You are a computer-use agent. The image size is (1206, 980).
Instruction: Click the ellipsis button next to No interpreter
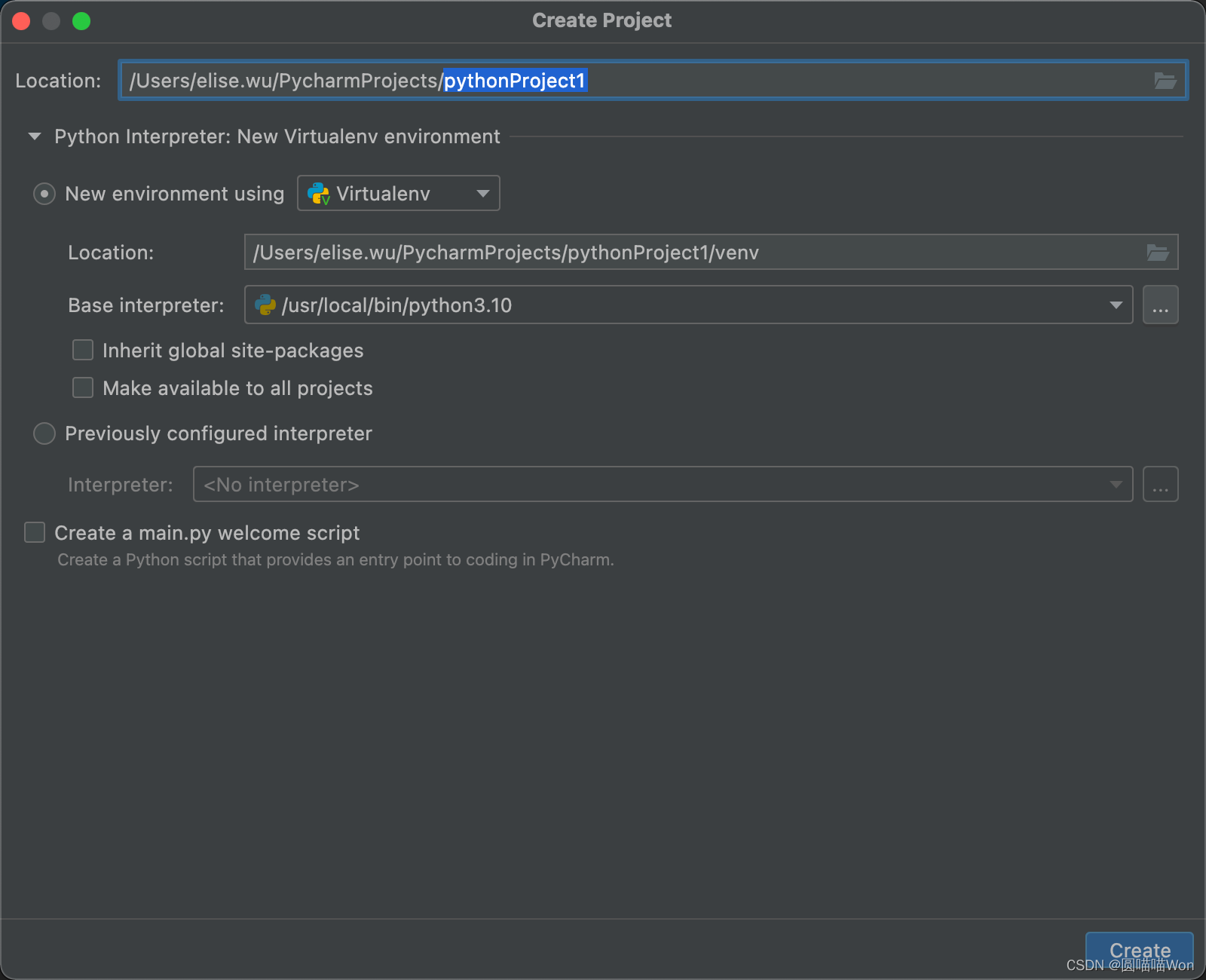[x=1160, y=484]
